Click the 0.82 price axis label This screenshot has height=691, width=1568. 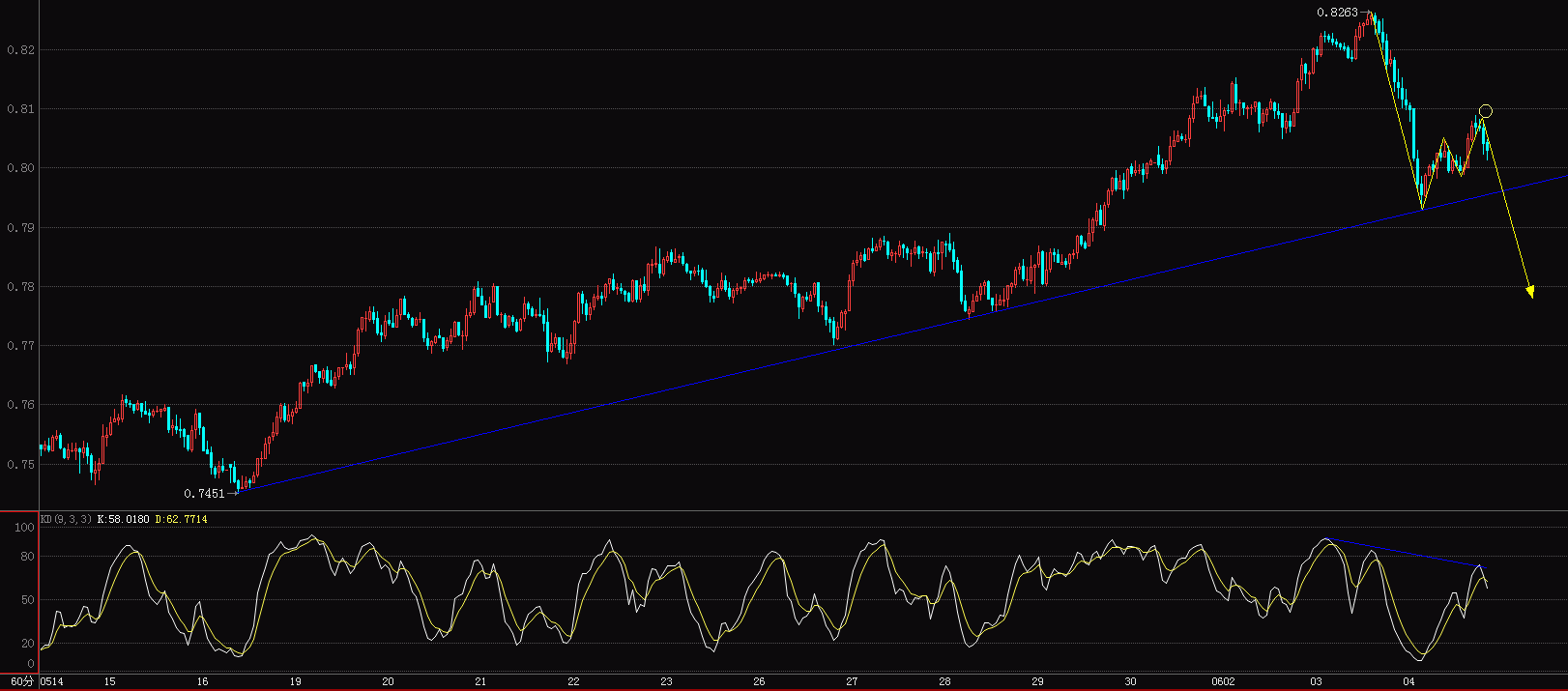[x=20, y=49]
